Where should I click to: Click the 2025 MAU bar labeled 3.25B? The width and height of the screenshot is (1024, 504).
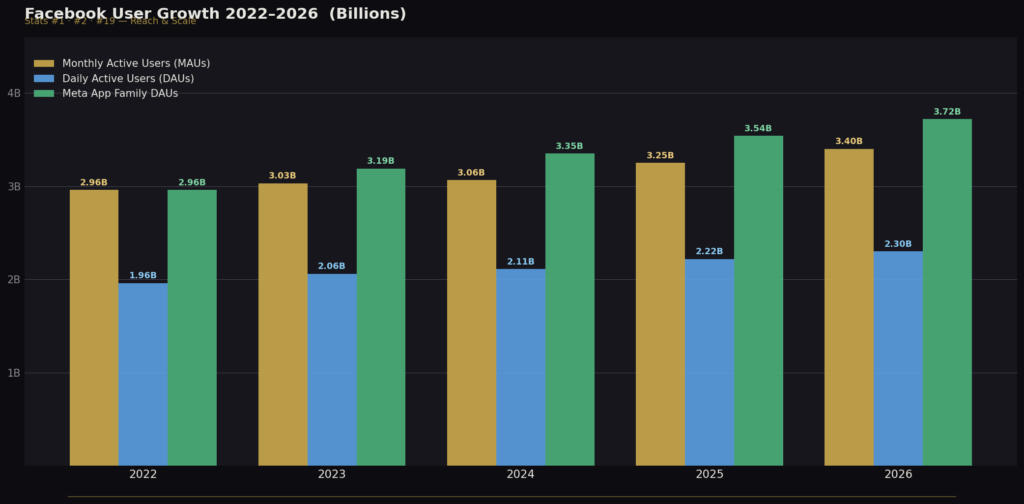(660, 314)
